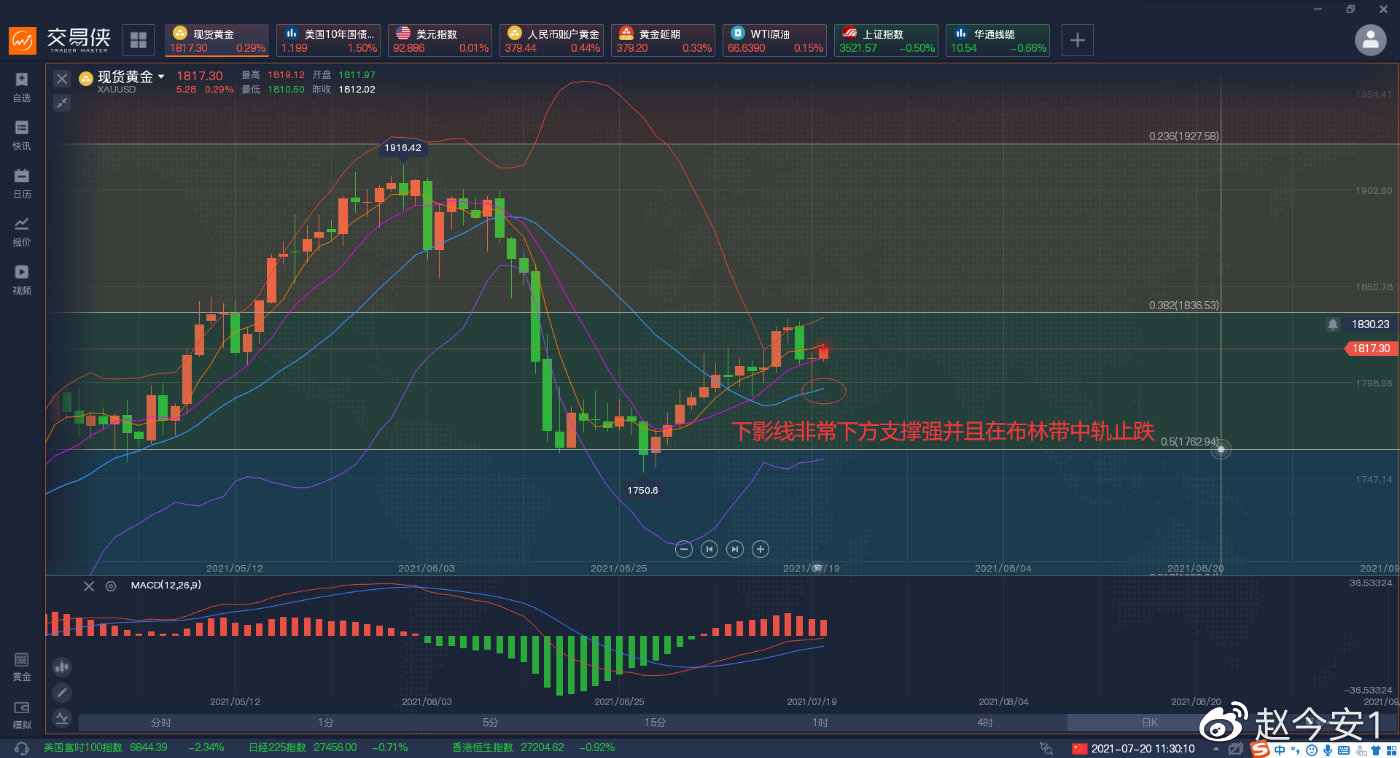
Task: Open the 模拟 simulation sidebar icon
Action: click(x=22, y=713)
